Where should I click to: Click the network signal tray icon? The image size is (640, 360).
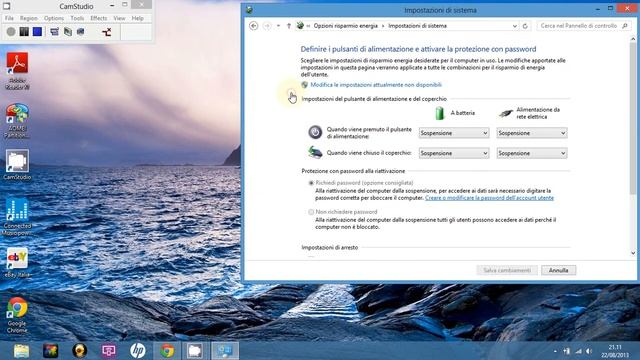pyautogui.click(x=578, y=351)
